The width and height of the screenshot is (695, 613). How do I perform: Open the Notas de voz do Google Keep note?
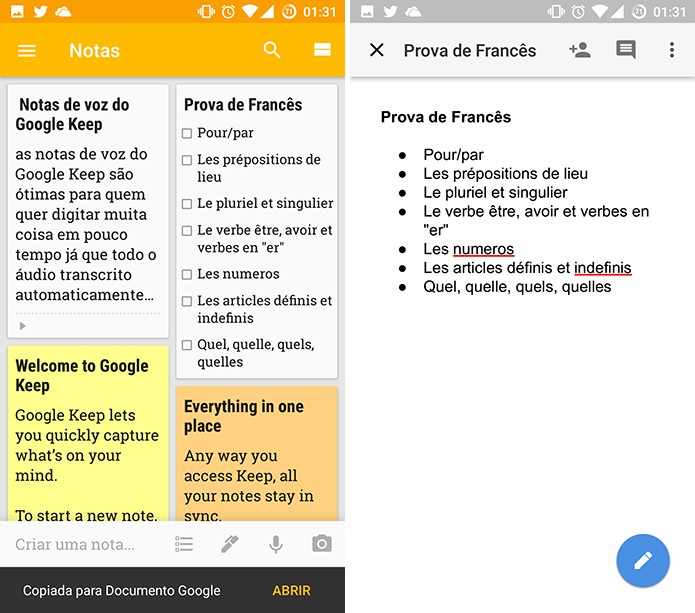tap(88, 211)
